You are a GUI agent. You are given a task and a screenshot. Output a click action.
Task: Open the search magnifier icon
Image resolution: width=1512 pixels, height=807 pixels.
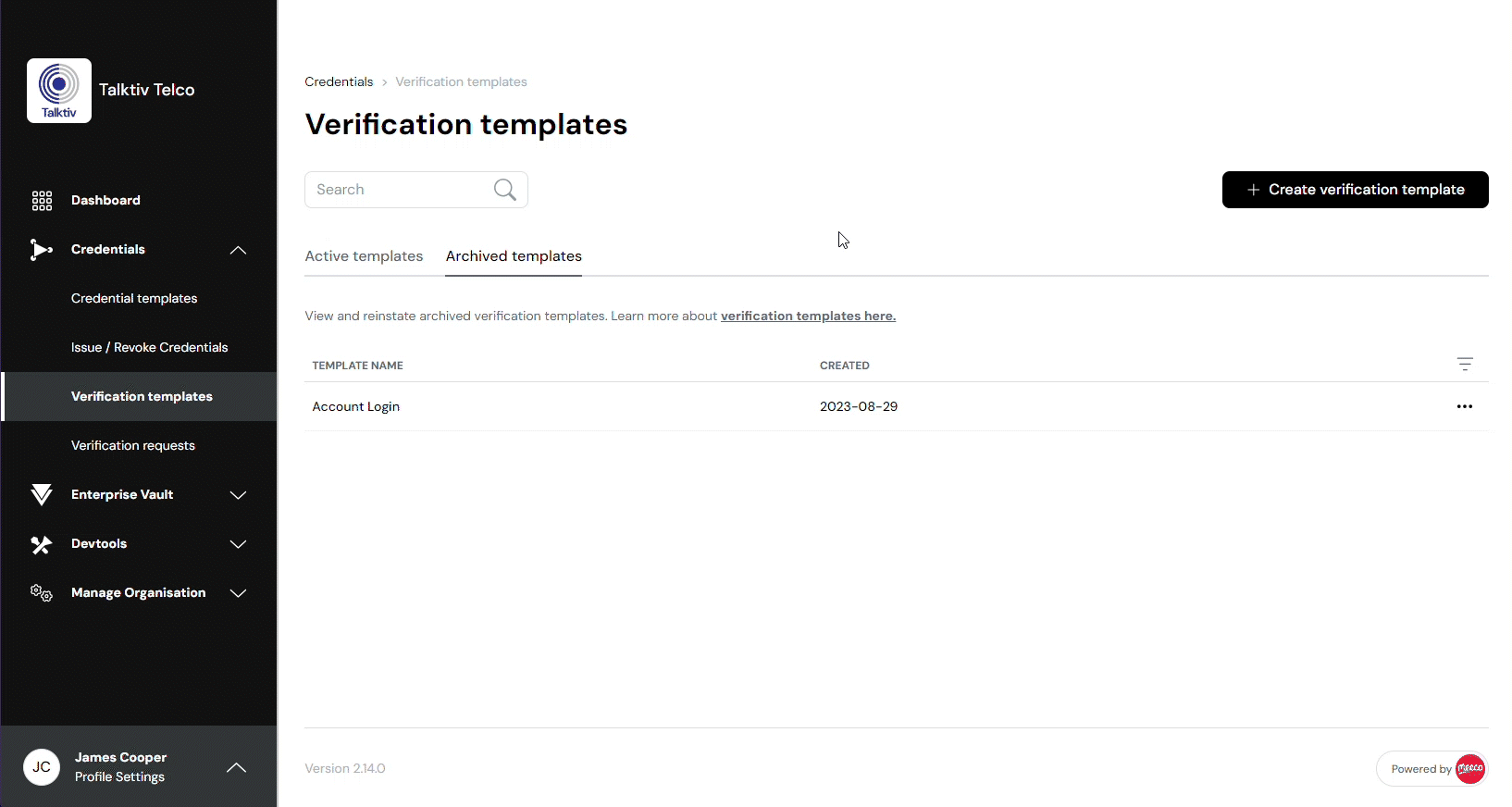coord(504,189)
